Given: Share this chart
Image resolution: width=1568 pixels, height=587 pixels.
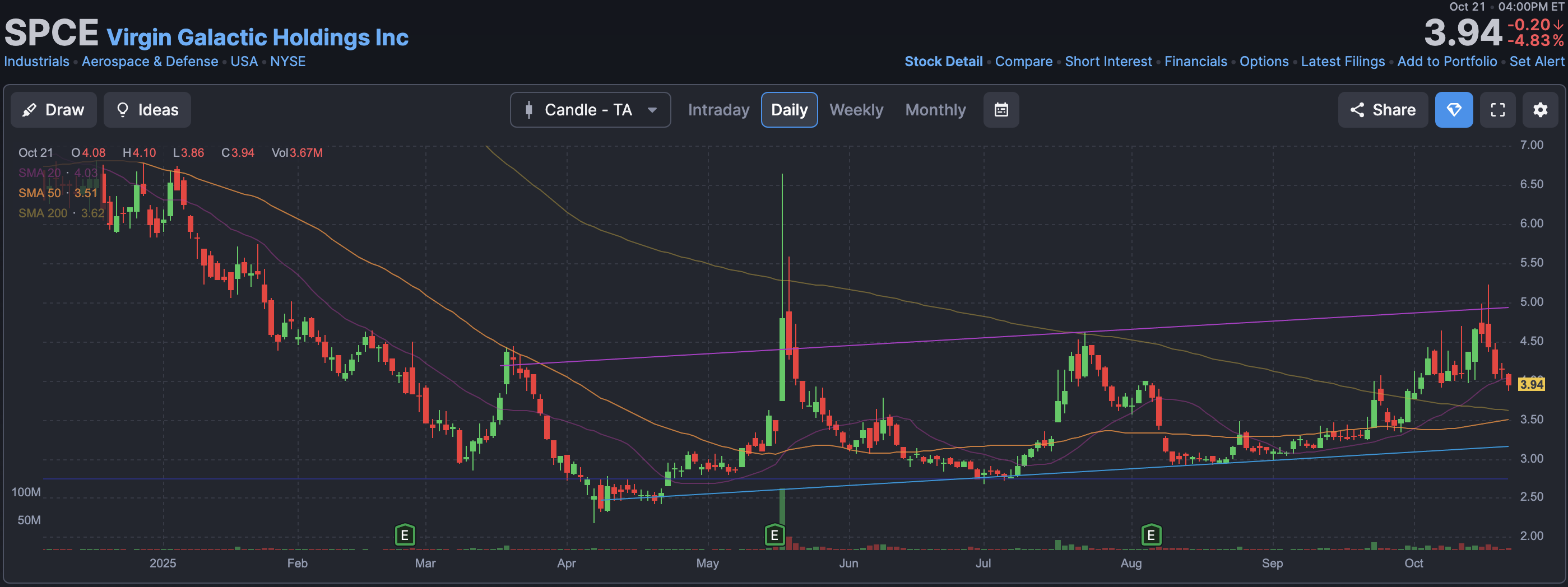Looking at the screenshot, I should [1383, 110].
